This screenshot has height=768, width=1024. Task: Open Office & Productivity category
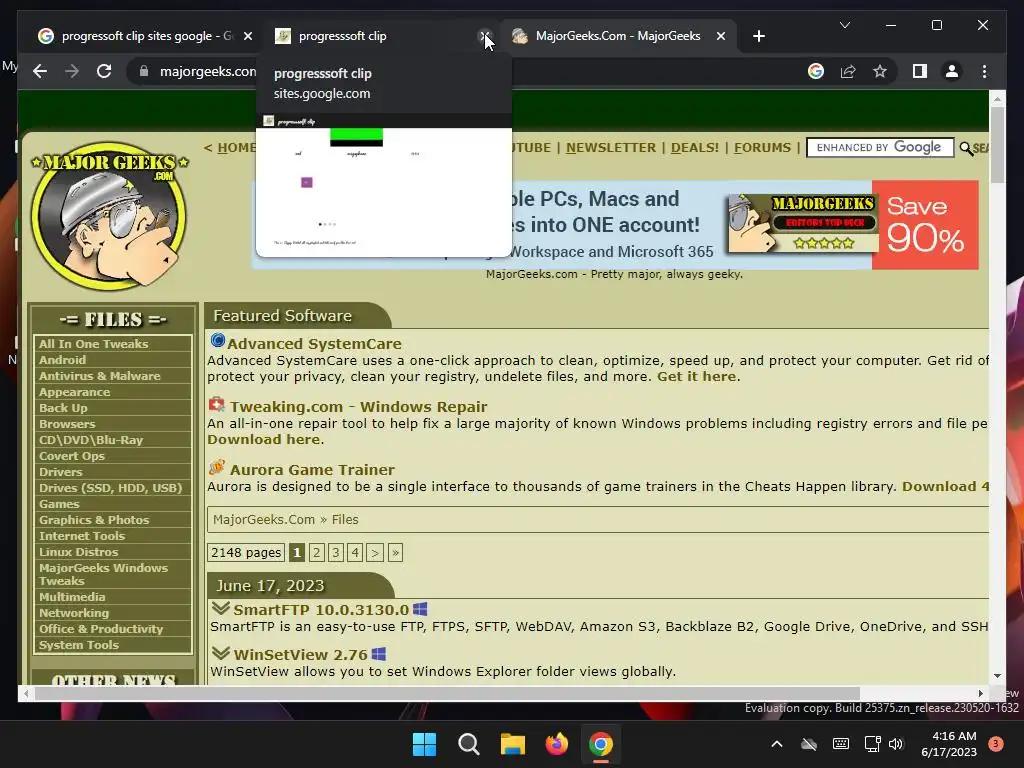101,629
